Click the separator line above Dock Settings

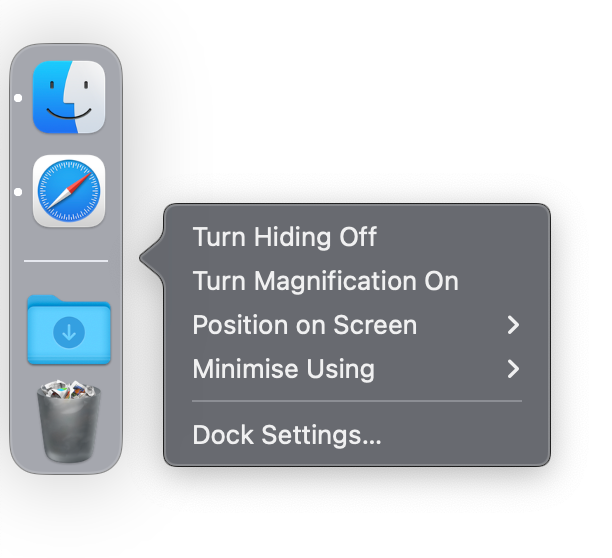[357, 401]
